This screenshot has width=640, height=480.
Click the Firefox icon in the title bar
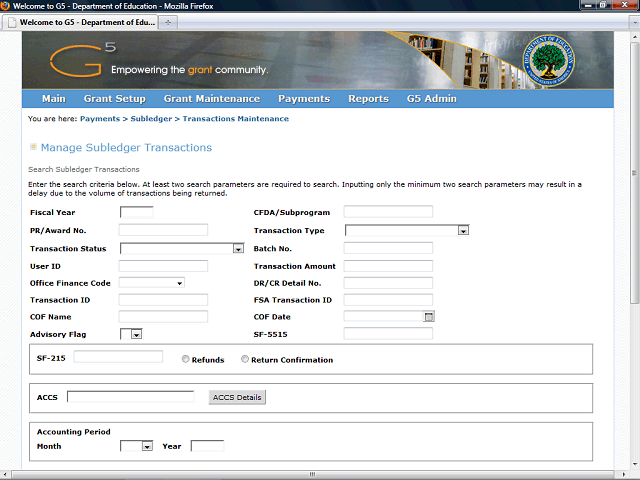pos(7,6)
